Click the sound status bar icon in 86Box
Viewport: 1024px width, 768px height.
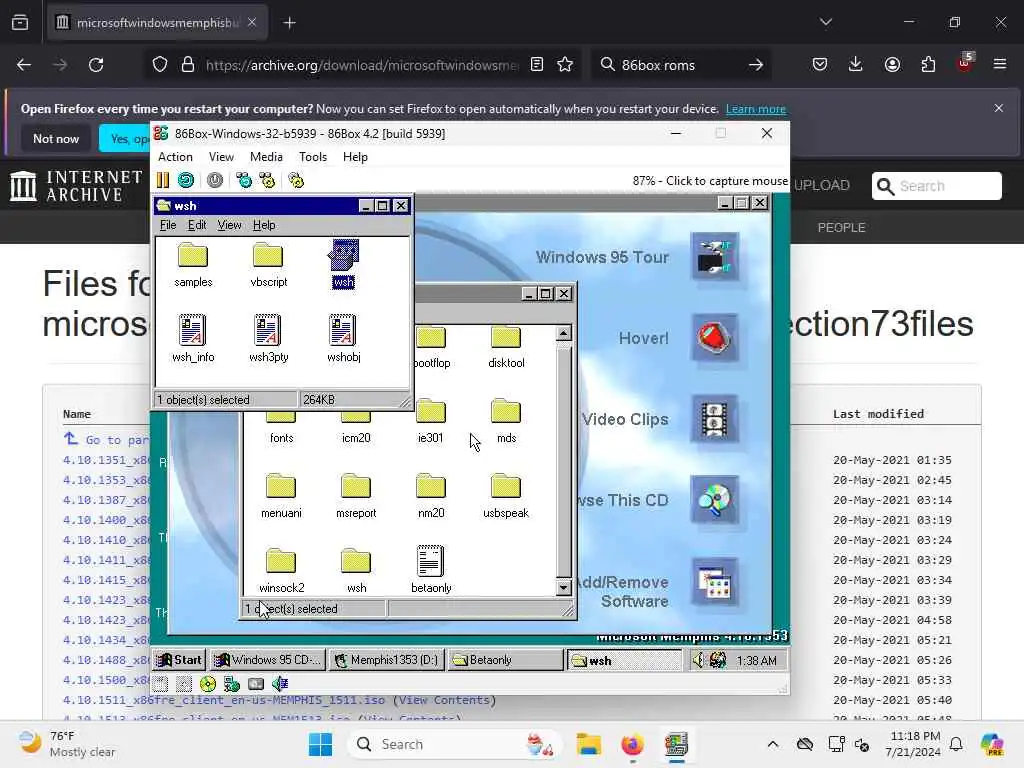[280, 684]
